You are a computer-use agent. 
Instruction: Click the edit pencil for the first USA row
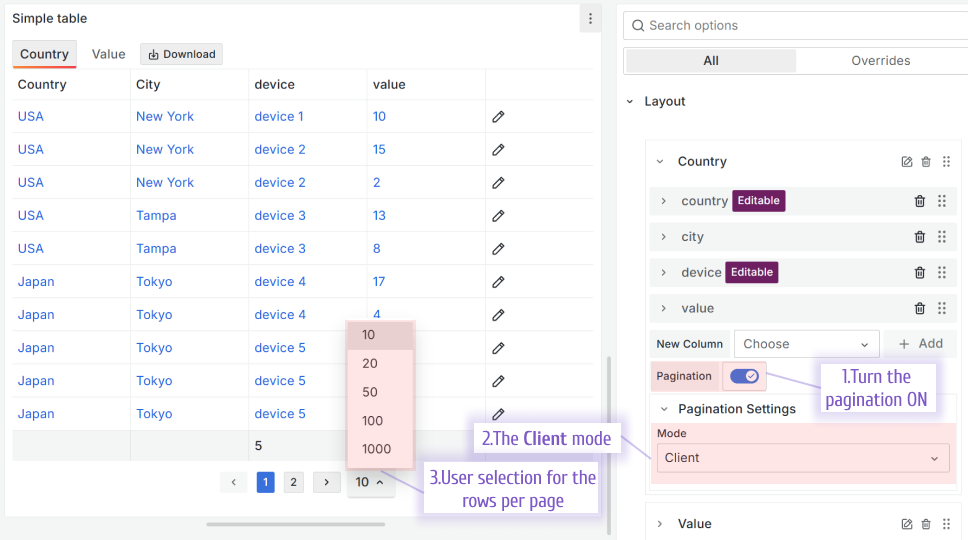[x=498, y=117]
